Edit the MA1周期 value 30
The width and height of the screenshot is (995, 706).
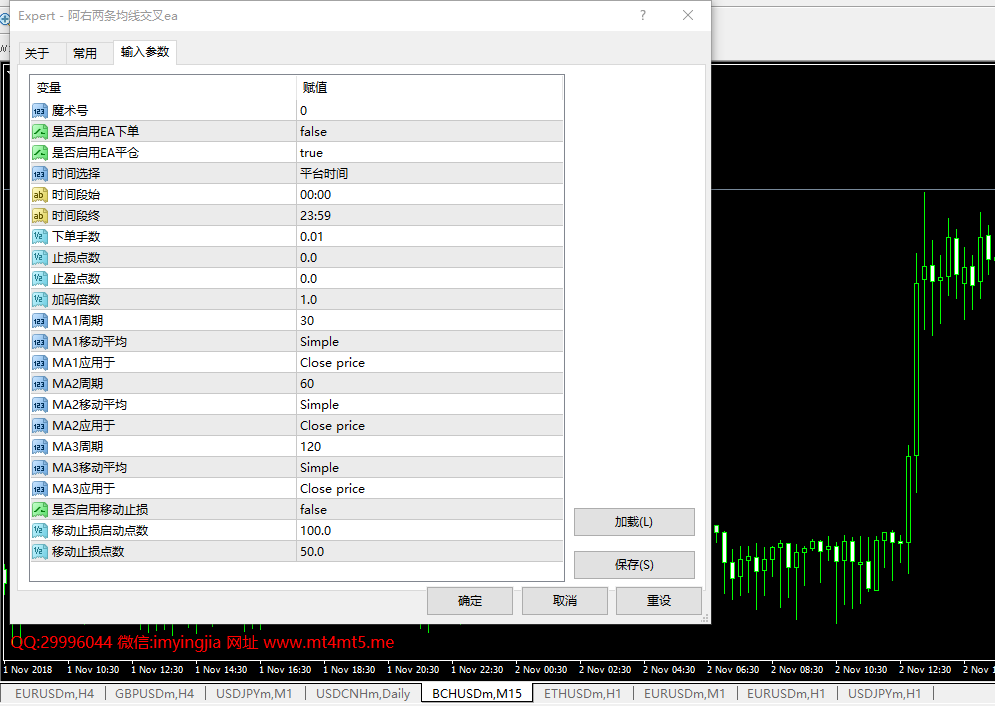430,321
